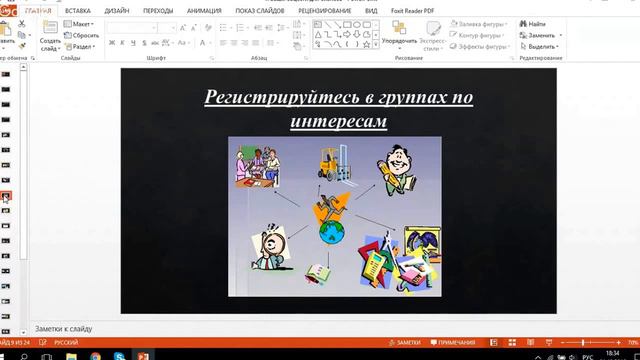Open Экспресс-стили quick styles
The width and height of the screenshot is (640, 360).
click(x=433, y=36)
